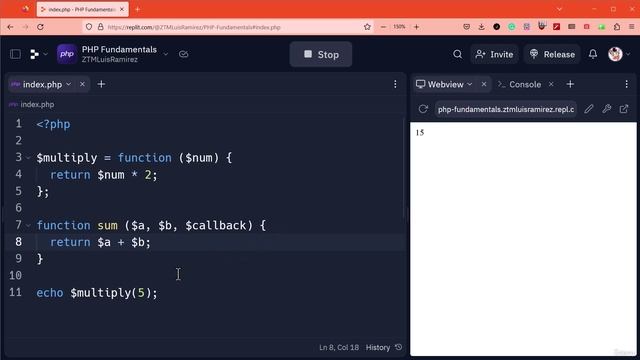
Task: Toggle the sidebar panel icon
Action: [16, 54]
